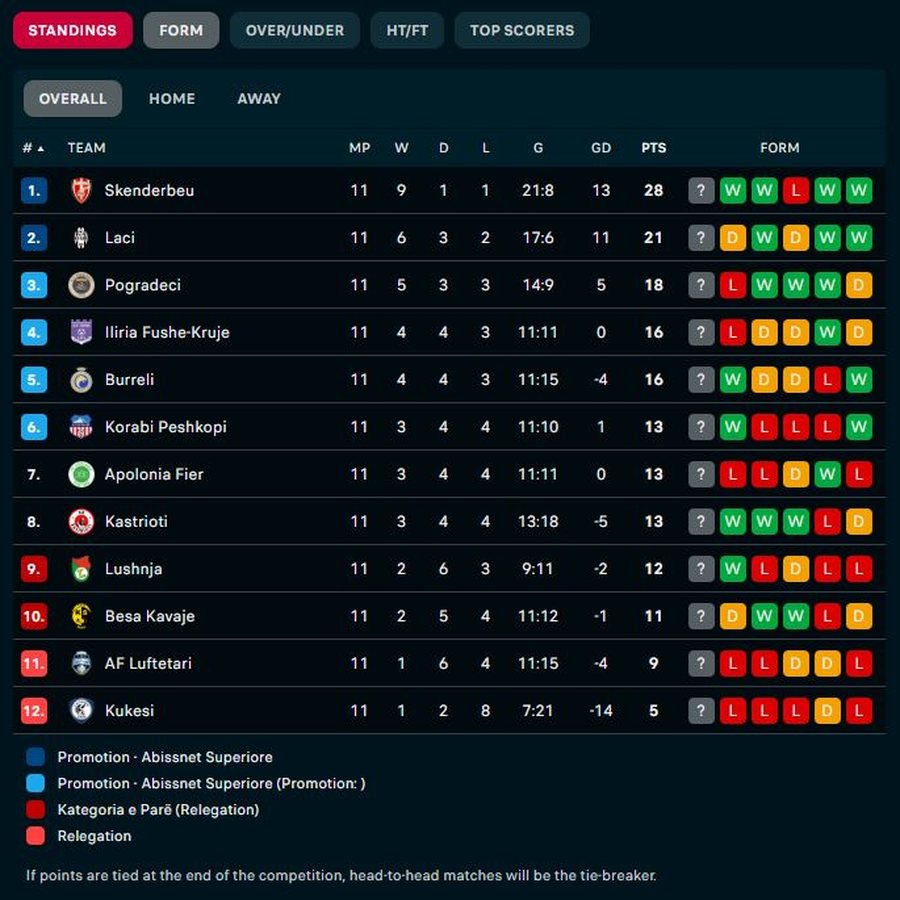Open the Form tab

(181, 30)
